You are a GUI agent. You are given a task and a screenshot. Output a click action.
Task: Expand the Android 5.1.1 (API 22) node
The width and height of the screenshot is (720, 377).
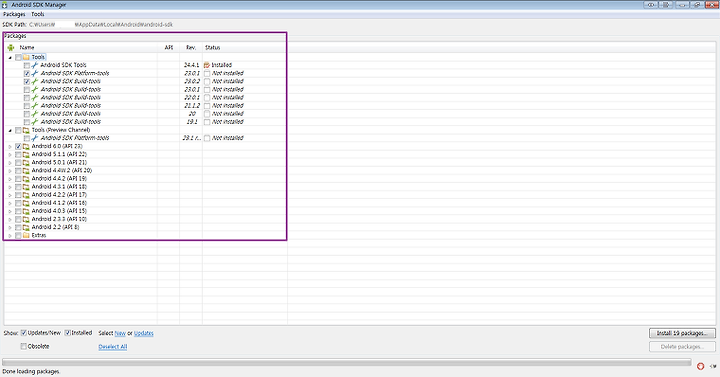pyautogui.click(x=10, y=155)
